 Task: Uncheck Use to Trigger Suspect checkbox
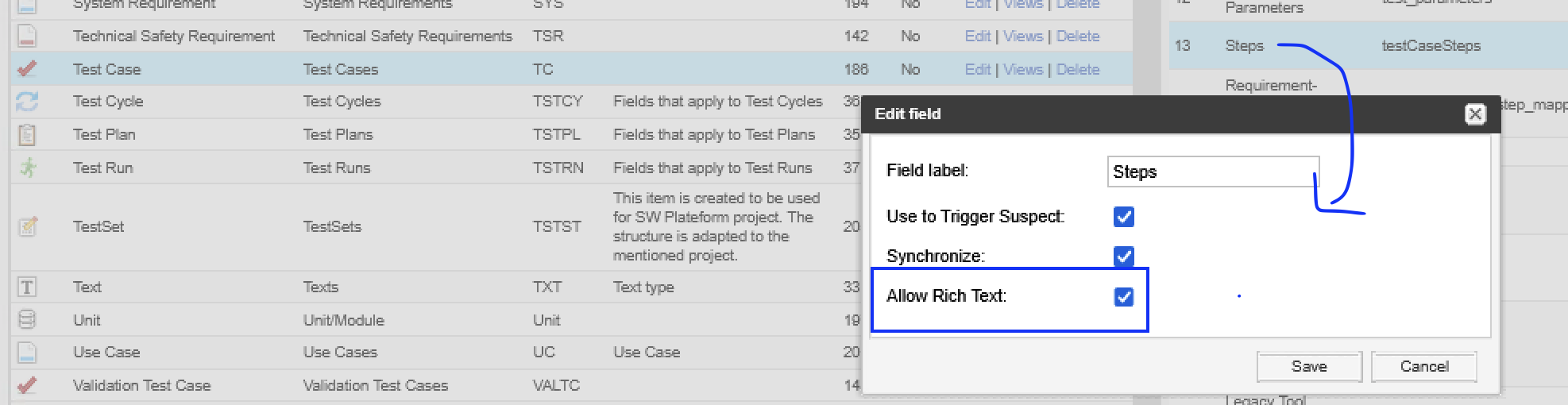tap(1124, 217)
